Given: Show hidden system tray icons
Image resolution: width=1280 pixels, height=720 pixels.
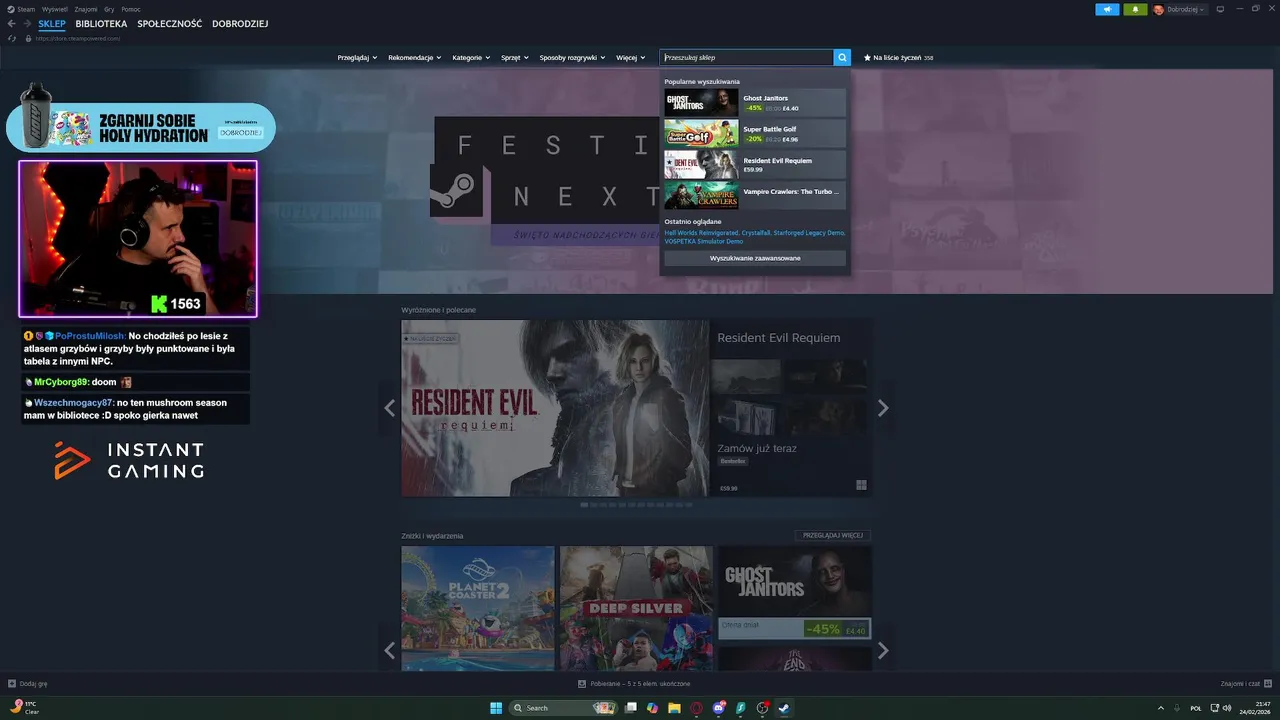Looking at the screenshot, I should 1161,708.
